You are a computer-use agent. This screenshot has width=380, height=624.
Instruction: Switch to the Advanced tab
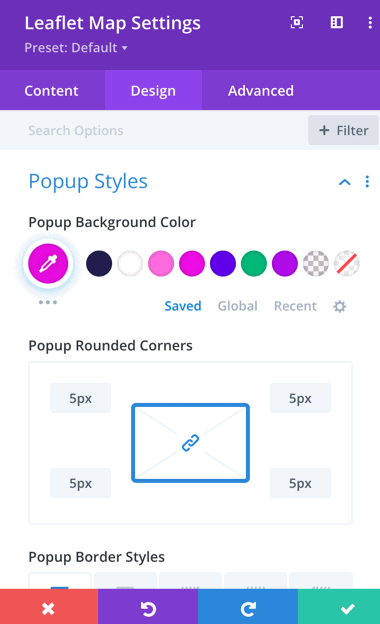point(261,91)
